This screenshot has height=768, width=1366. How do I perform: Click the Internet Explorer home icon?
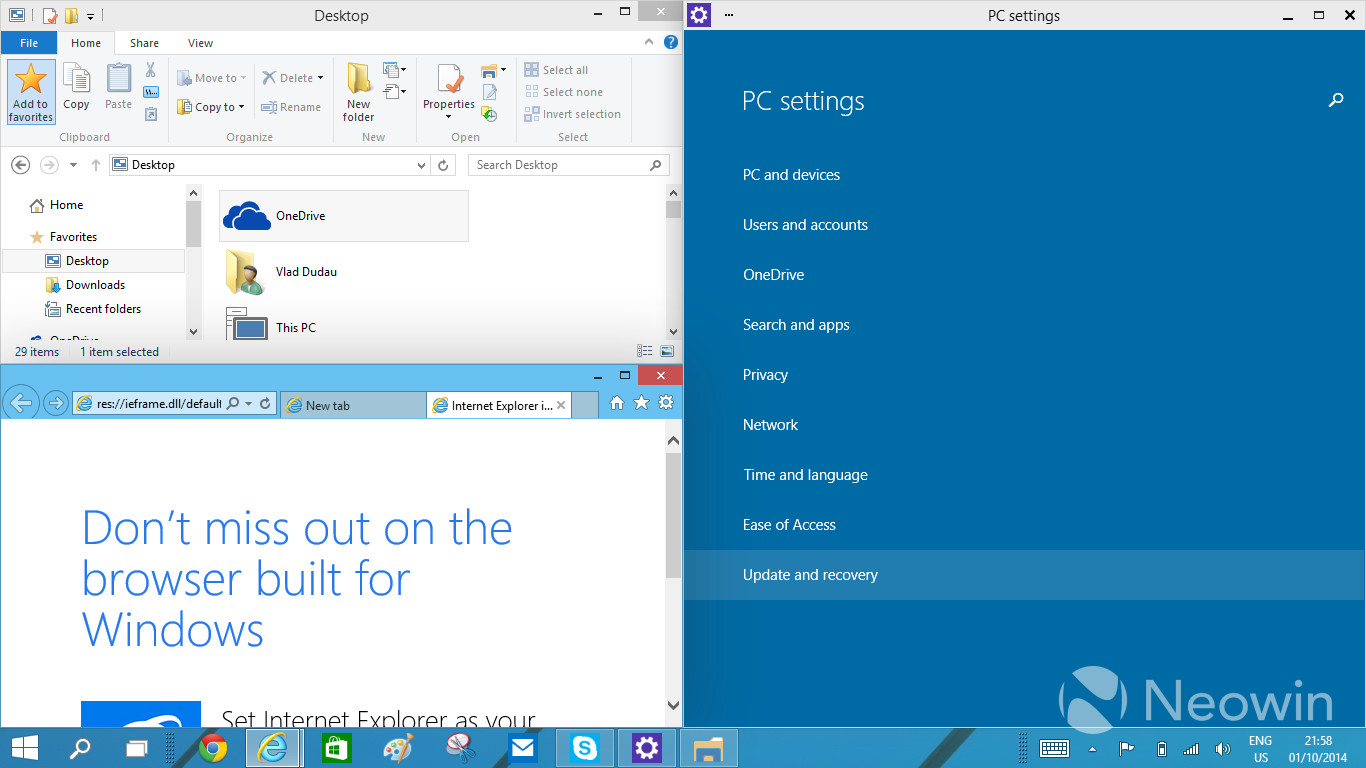click(617, 403)
